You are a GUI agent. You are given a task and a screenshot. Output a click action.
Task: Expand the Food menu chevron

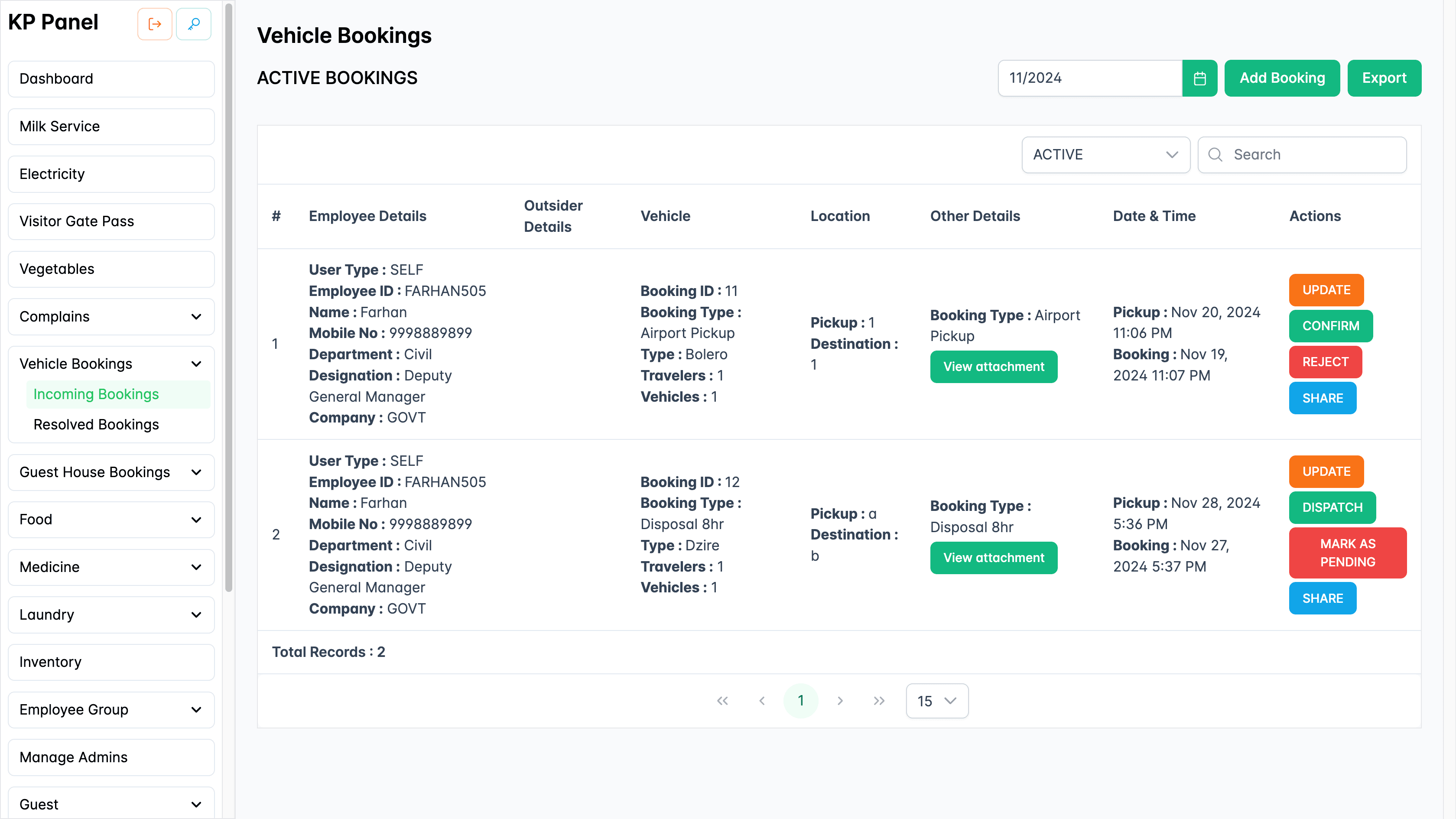pos(196,520)
